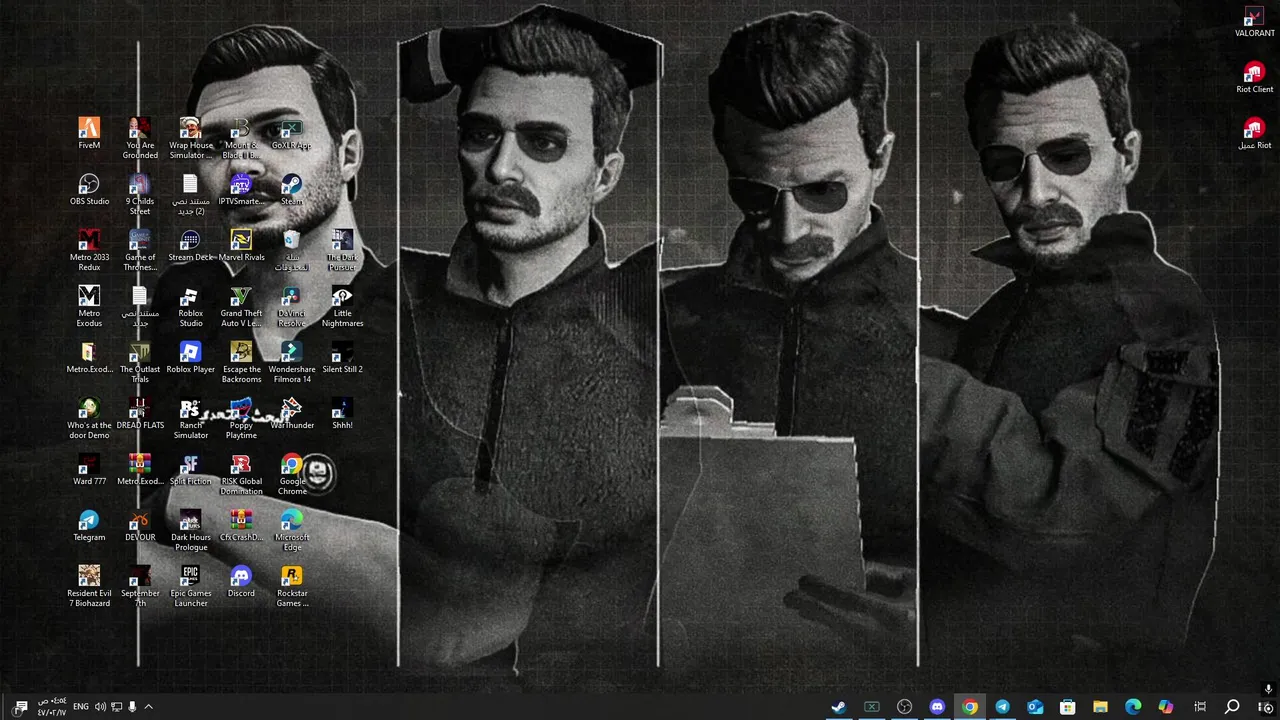
Task: Select the Discord desktop shortcut
Action: 241,581
